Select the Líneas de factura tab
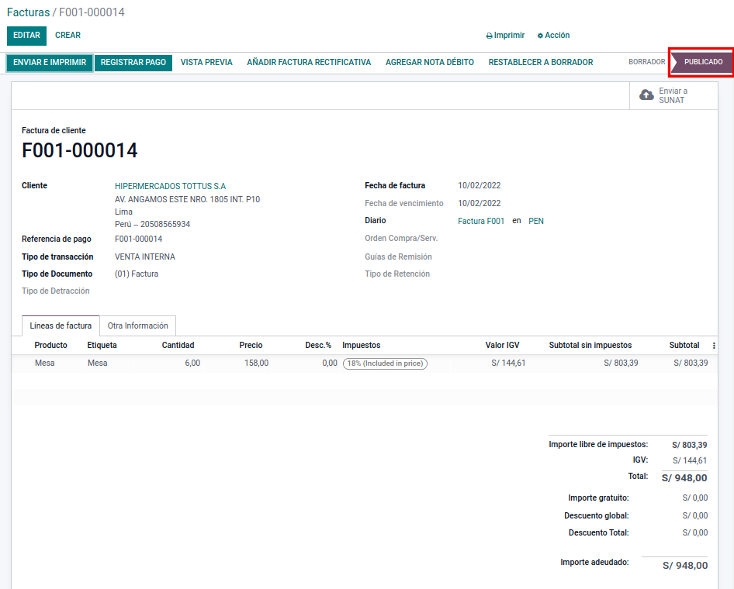 (x=61, y=326)
